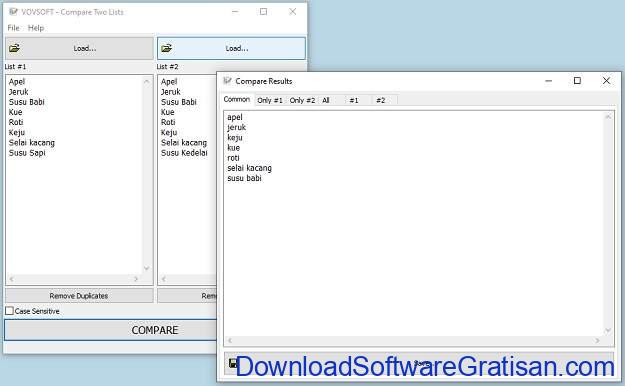This screenshot has width=625, height=386.
Task: Click 'Roti' in List #2
Action: coord(168,122)
